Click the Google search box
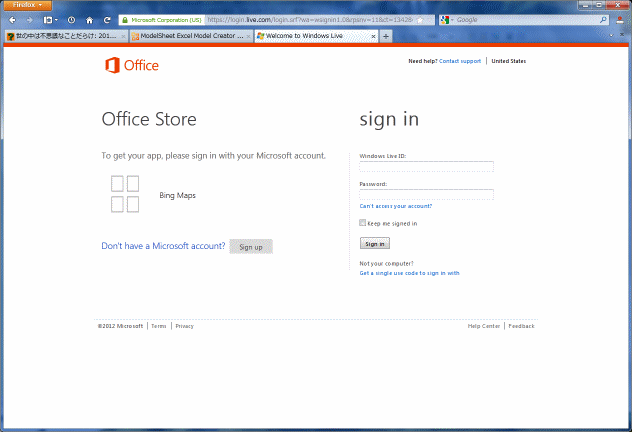632x432 pixels. pyautogui.click(x=526, y=20)
